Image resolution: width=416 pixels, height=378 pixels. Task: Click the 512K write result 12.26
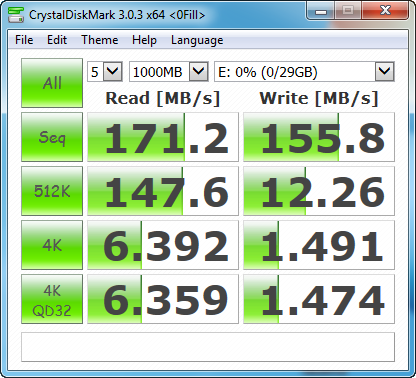tap(319, 191)
